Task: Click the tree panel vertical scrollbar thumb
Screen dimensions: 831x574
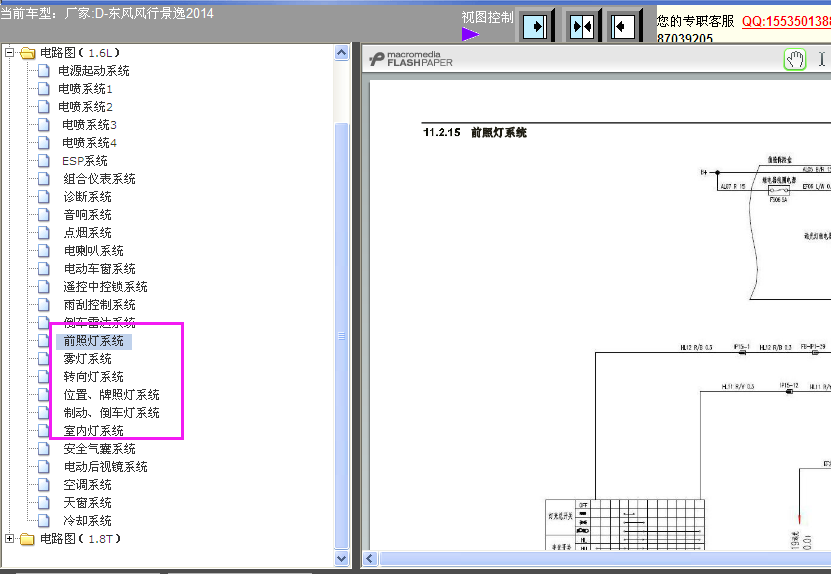Action: 342,336
